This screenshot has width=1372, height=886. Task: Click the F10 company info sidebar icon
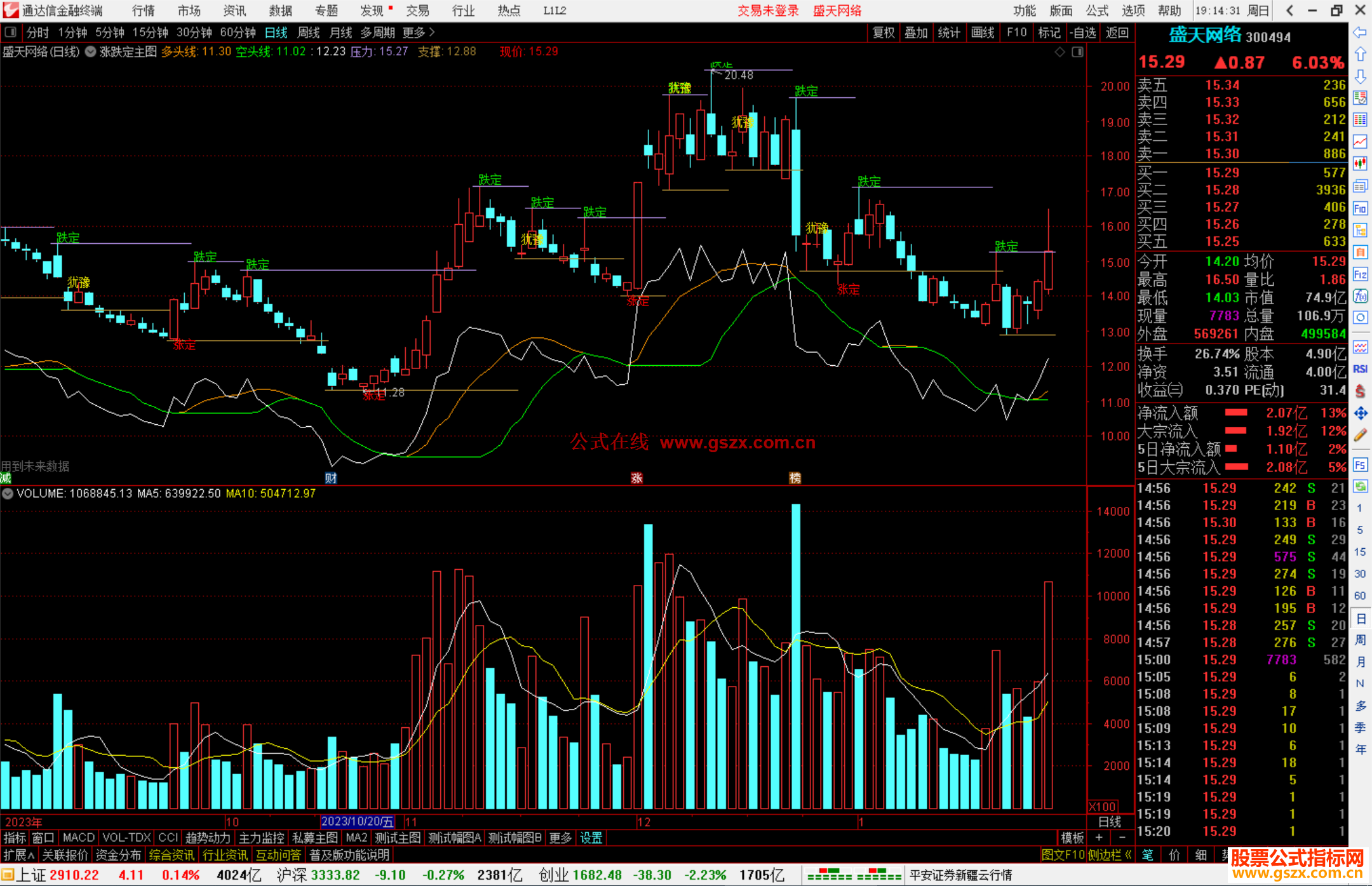tap(1360, 208)
